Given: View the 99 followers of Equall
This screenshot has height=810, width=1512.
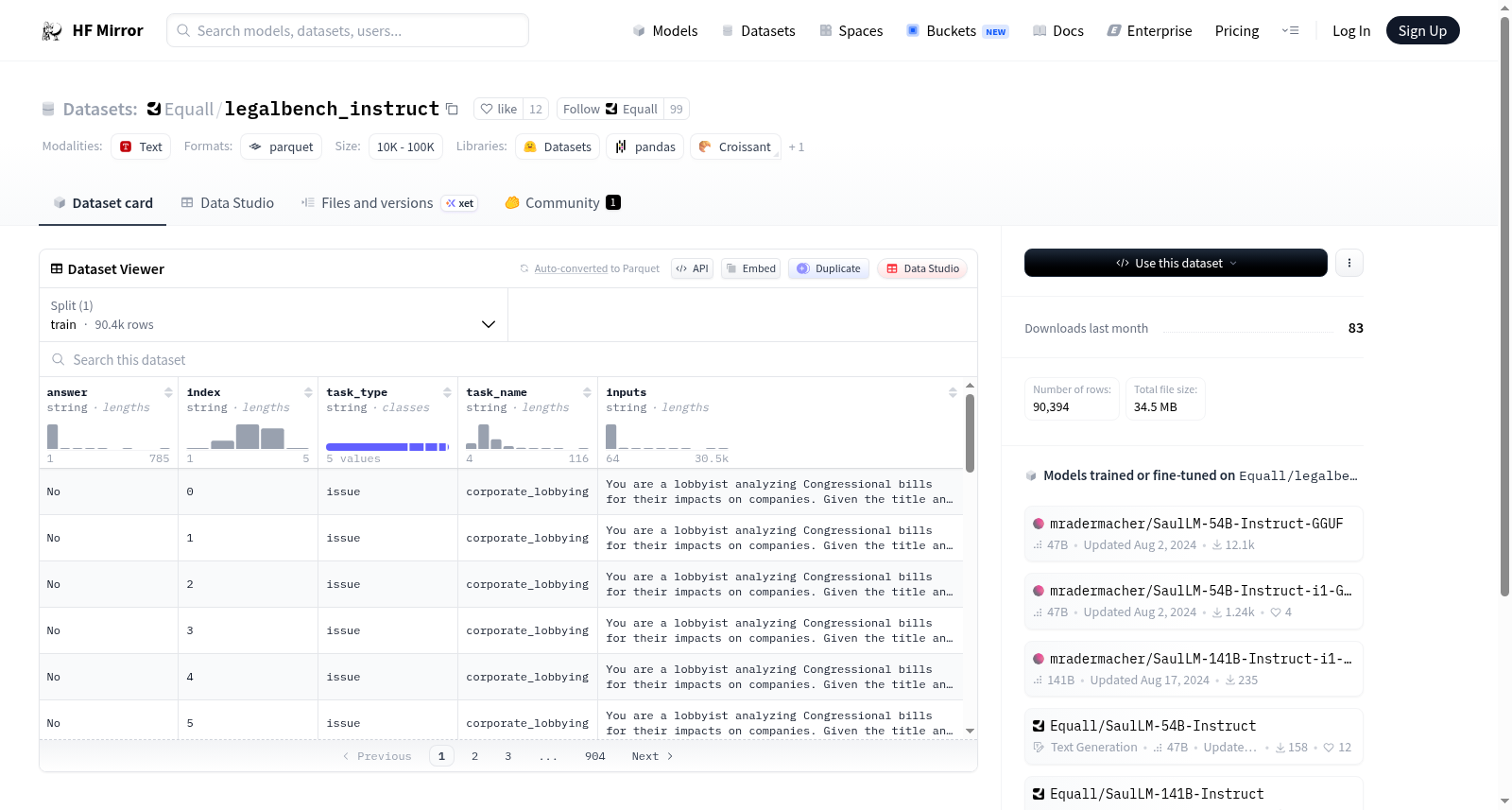Looking at the screenshot, I should [677, 109].
